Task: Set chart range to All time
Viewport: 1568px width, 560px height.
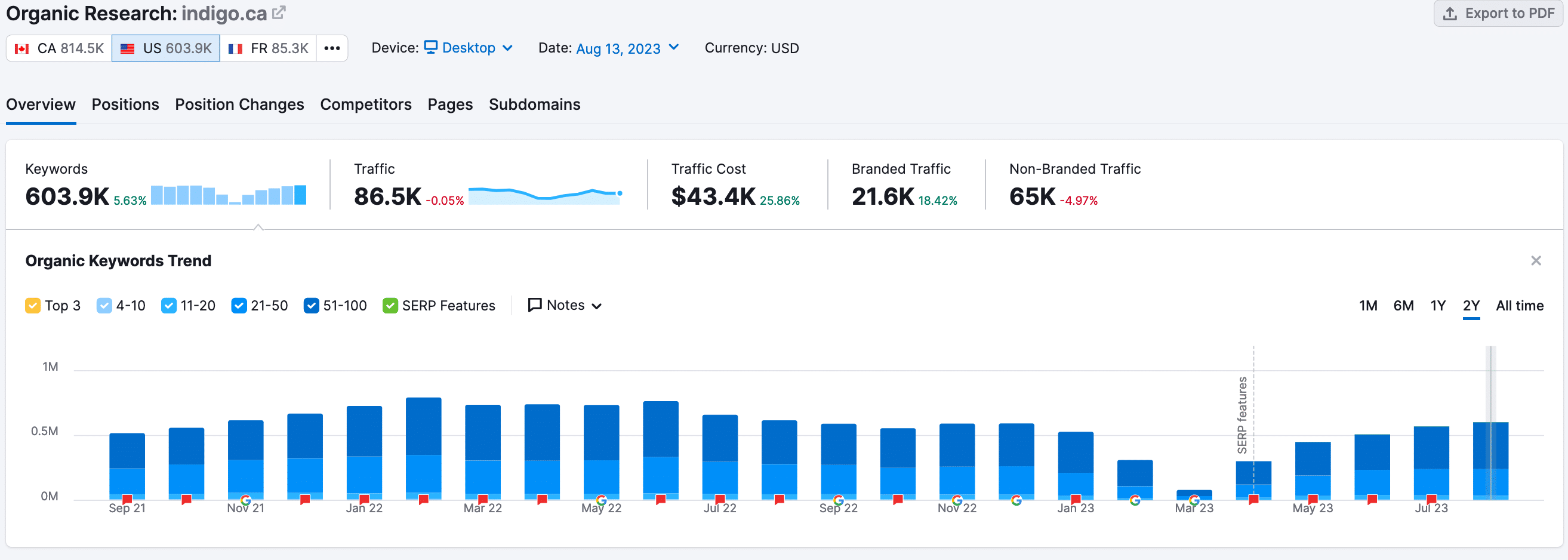Action: click(x=1519, y=305)
